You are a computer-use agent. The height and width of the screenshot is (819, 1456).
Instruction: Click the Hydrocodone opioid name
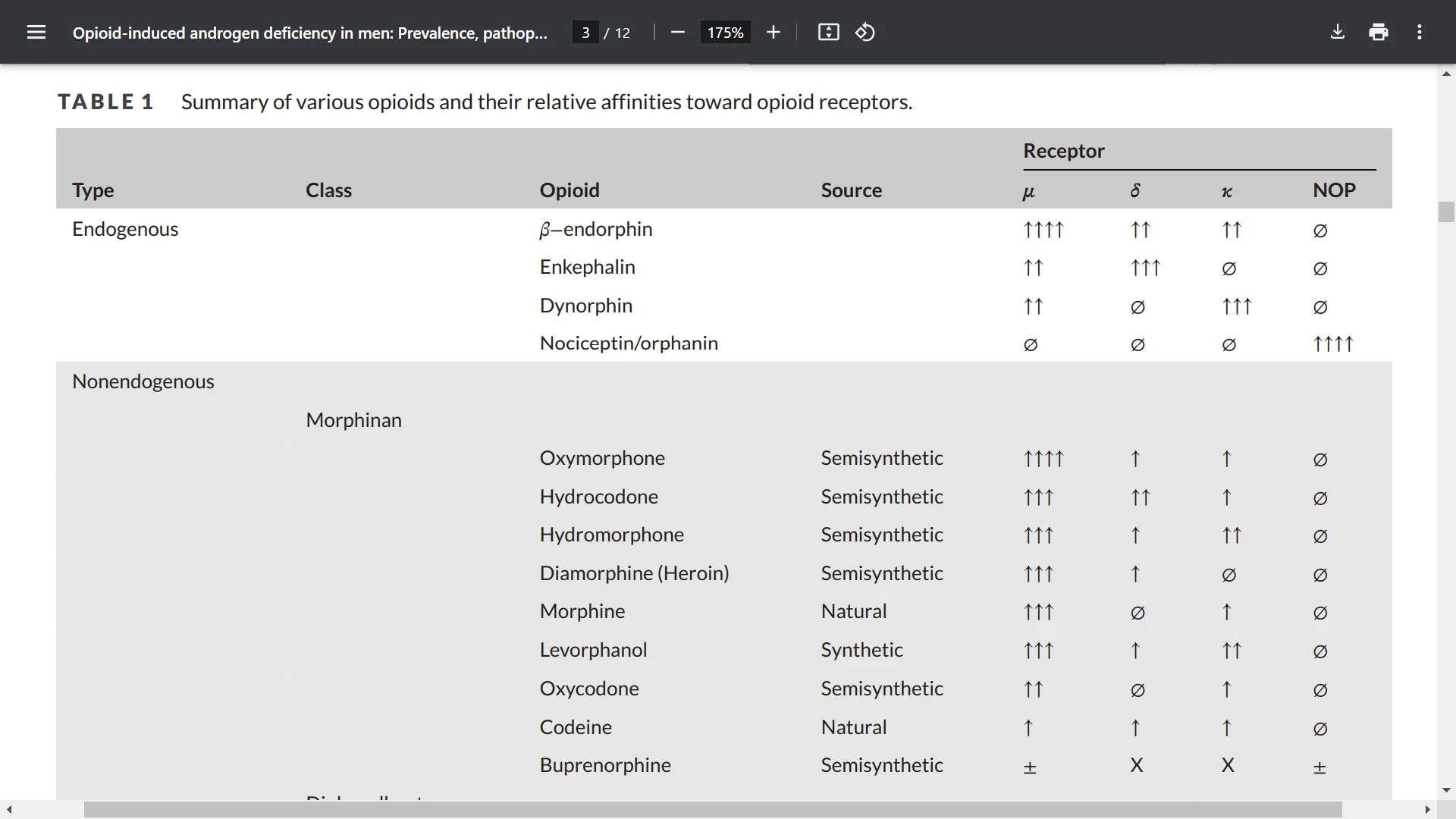click(599, 497)
